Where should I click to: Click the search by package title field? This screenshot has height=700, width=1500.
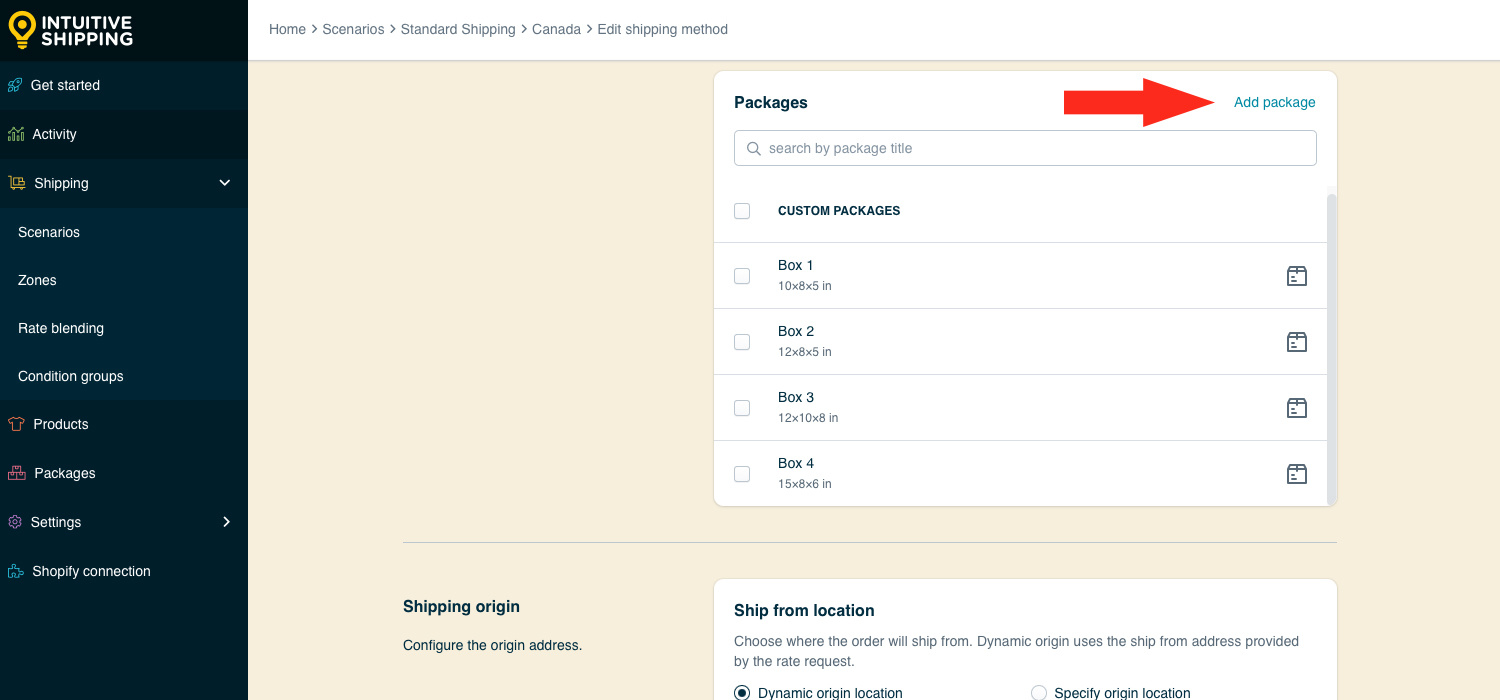(1025, 148)
